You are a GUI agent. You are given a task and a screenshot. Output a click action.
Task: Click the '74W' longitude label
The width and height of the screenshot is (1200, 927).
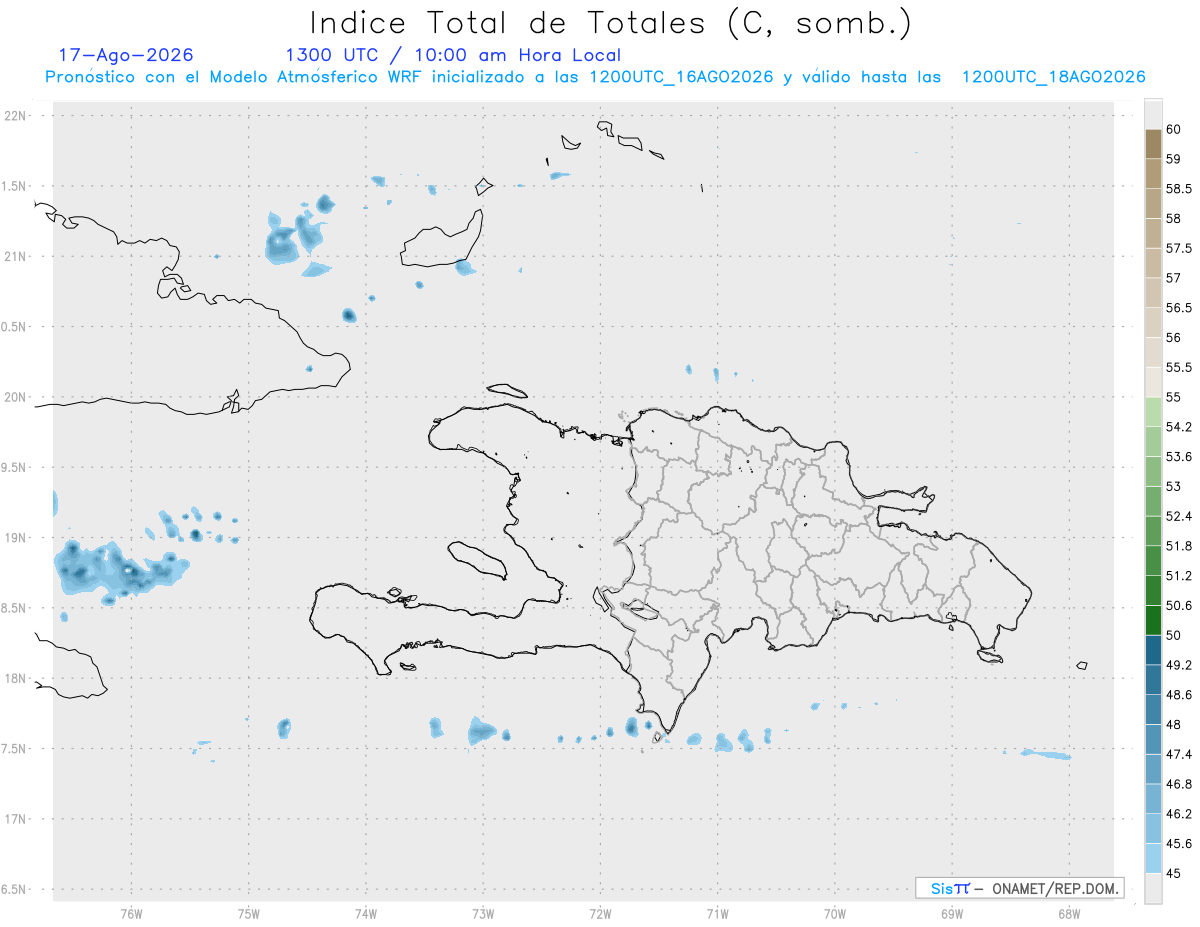coord(366,914)
